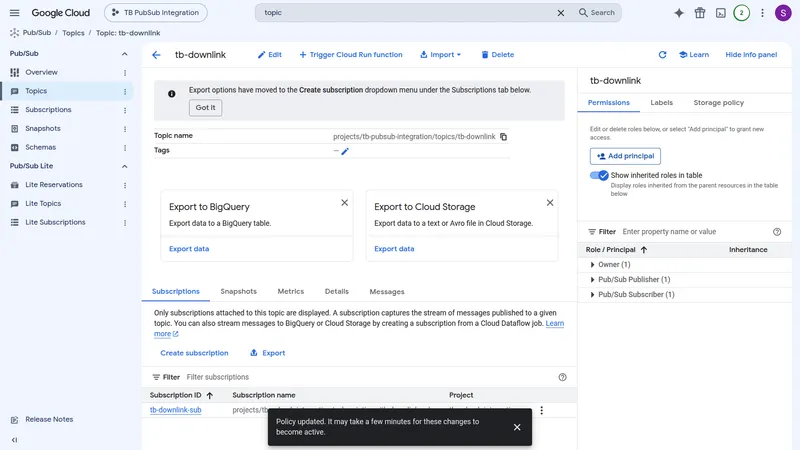Open more options for Schemas item
Screen dimensions: 800x450
click(125, 147)
